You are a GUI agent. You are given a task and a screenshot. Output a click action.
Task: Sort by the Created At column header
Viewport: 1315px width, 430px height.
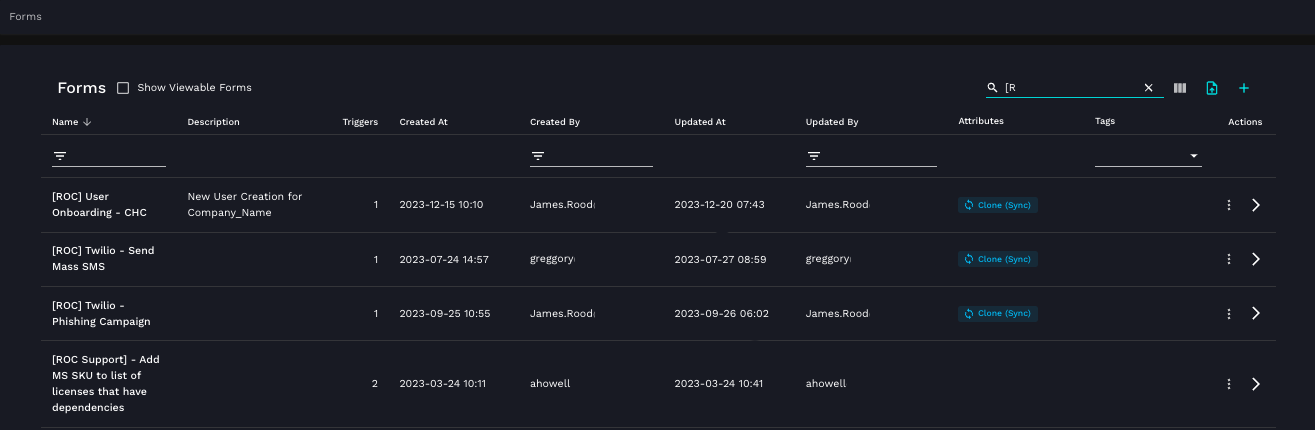pos(423,122)
